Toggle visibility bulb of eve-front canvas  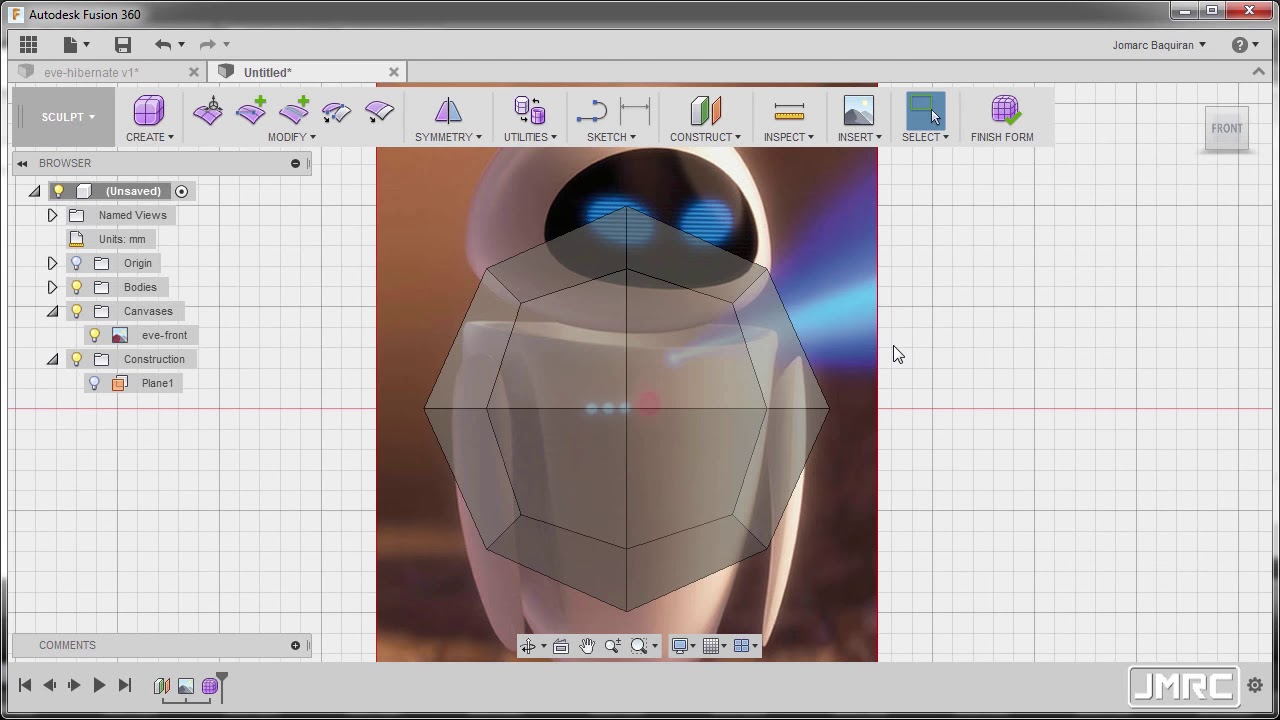pyautogui.click(x=94, y=335)
